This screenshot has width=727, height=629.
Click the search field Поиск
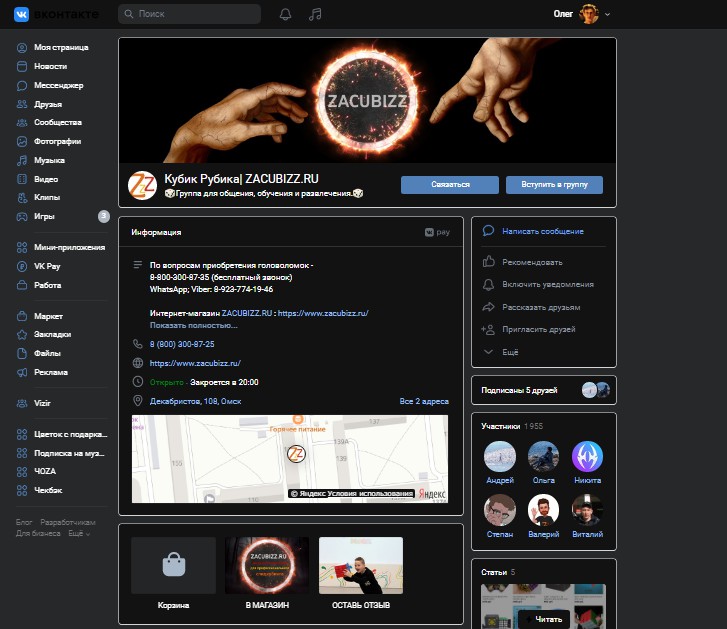(189, 14)
